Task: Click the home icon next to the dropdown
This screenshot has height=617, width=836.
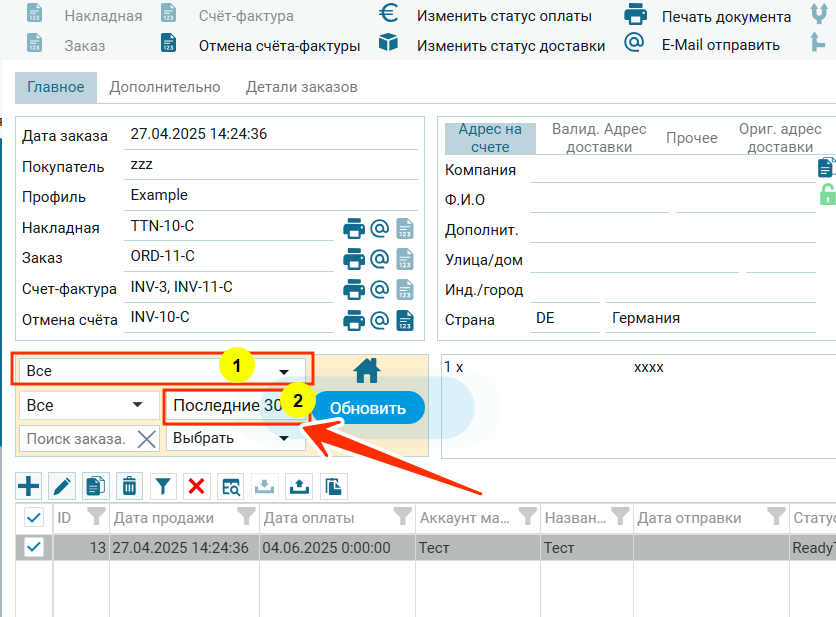Action: pyautogui.click(x=367, y=371)
